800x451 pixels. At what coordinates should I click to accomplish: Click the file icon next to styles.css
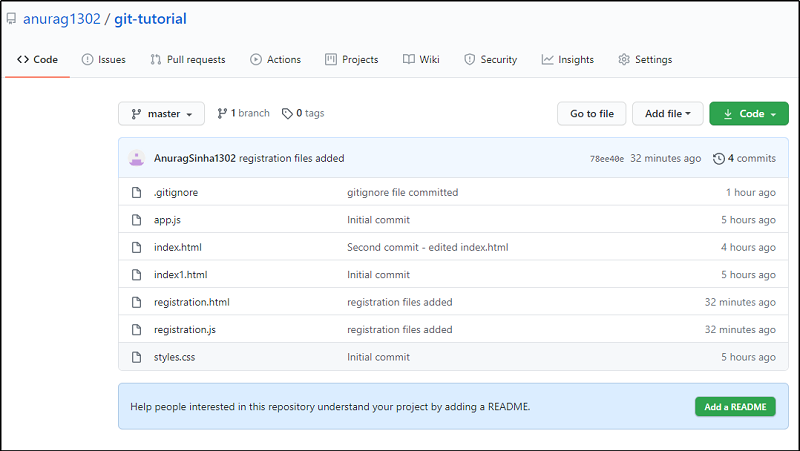click(x=137, y=357)
